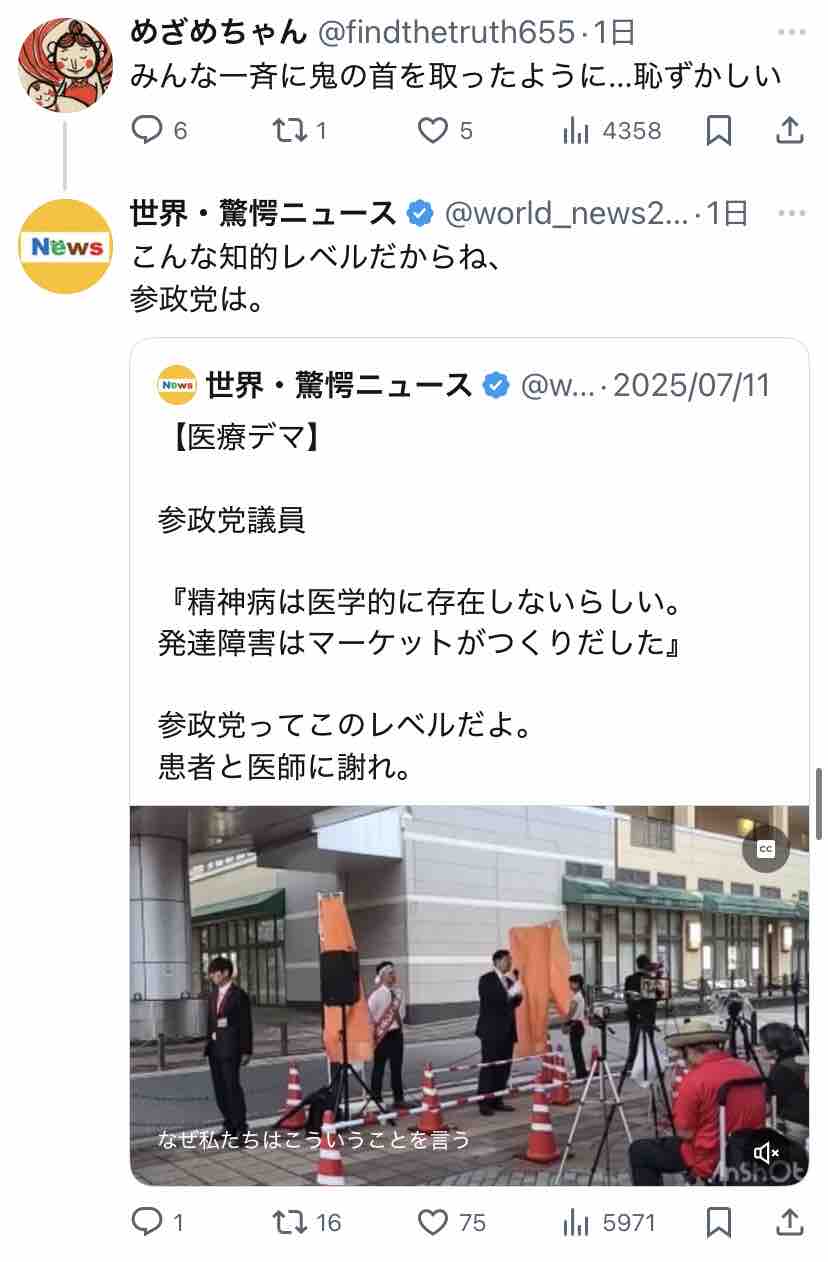Image resolution: width=828 pixels, height=1262 pixels.
Task: Open 世界・驚愕ニュース display name link
Action: [264, 213]
